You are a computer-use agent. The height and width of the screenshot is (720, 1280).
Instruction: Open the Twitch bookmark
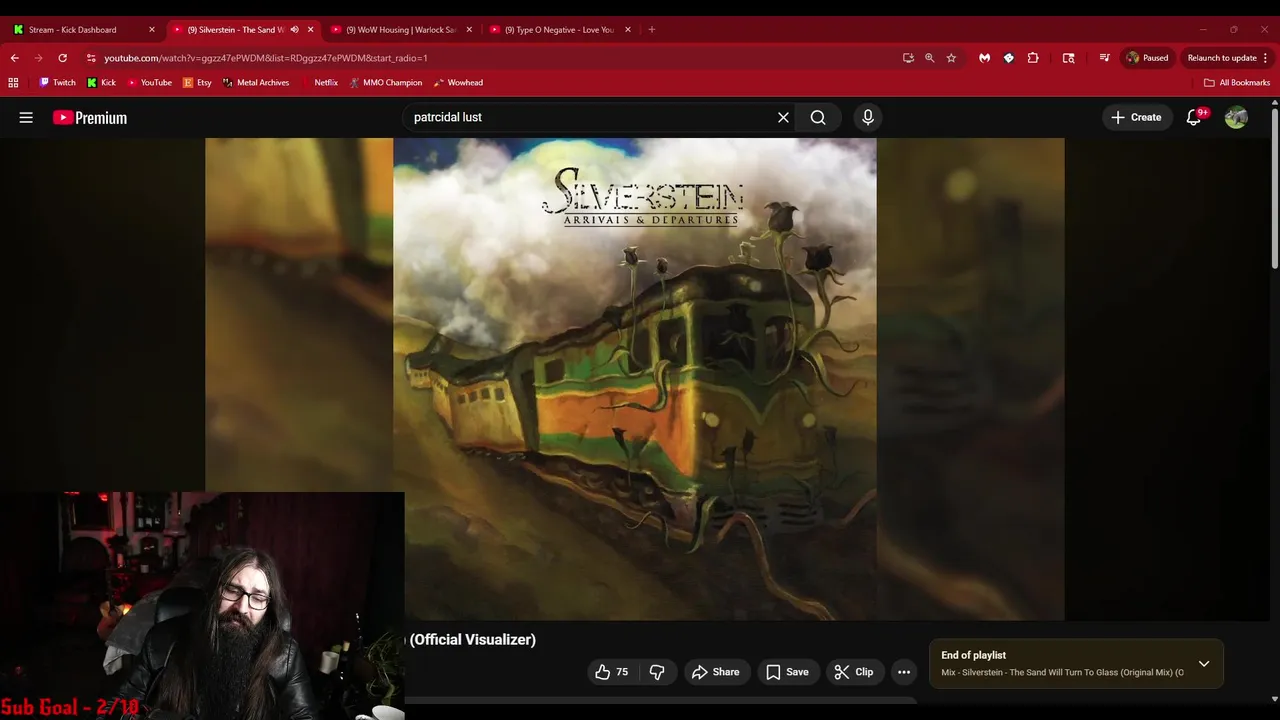(x=57, y=83)
